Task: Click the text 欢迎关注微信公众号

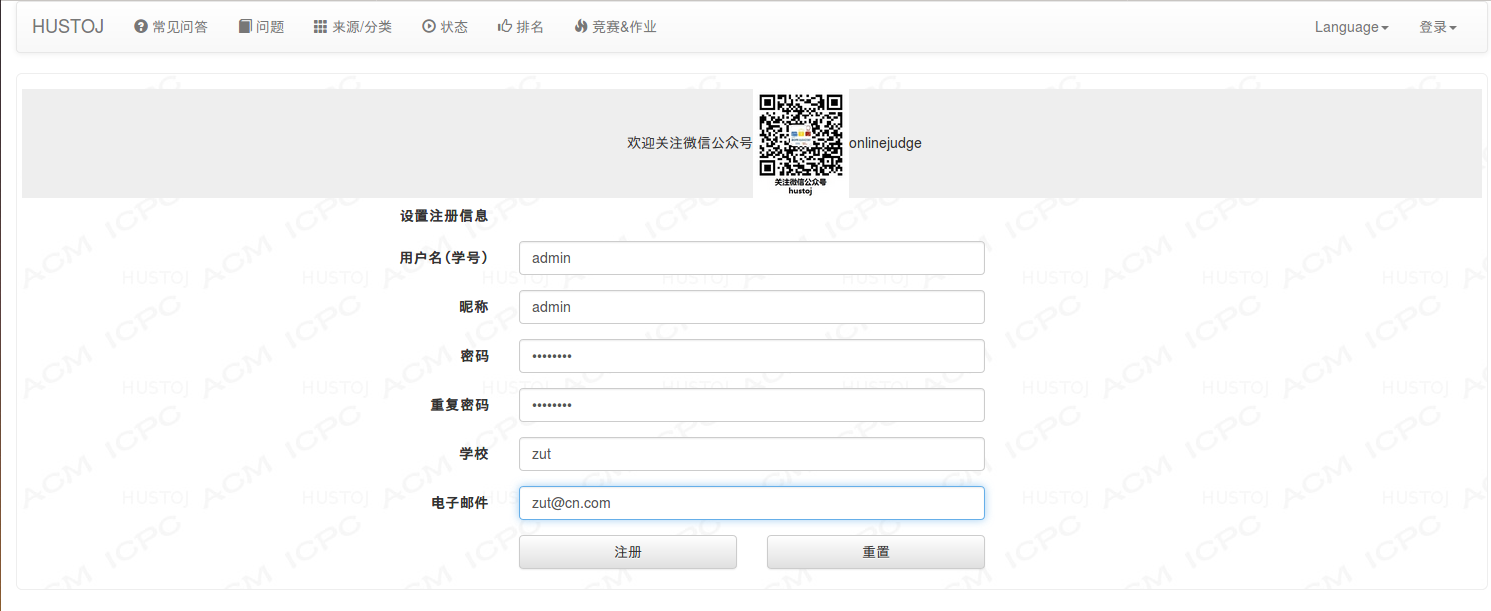Action: [x=689, y=143]
